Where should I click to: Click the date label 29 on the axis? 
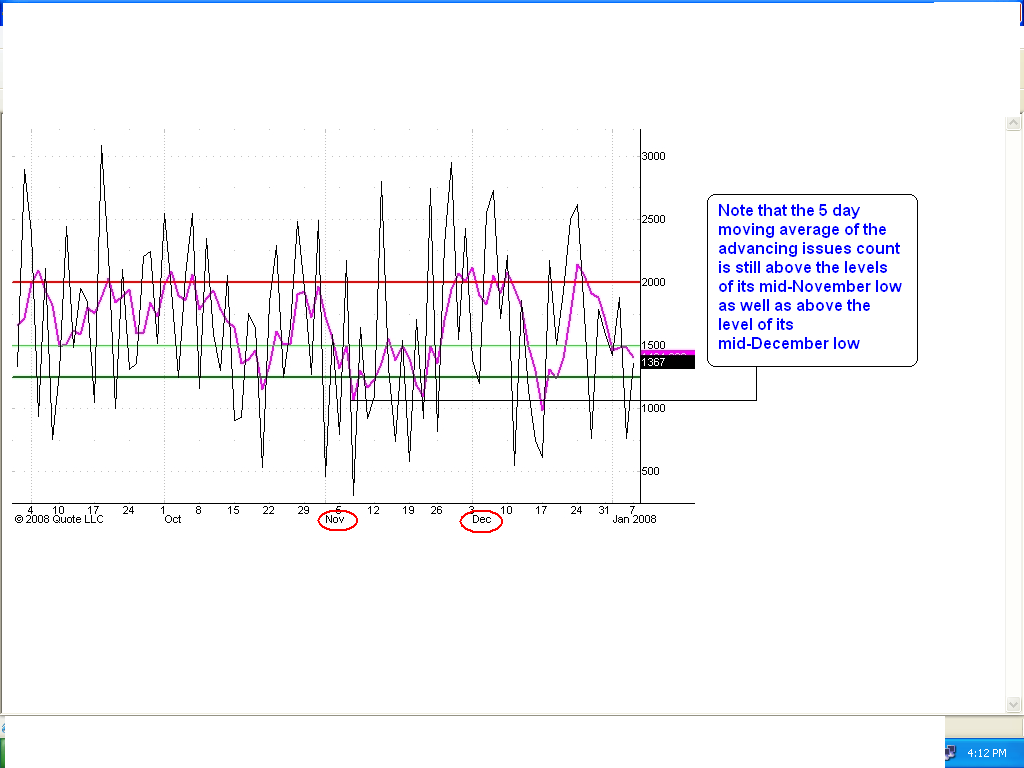(x=304, y=510)
